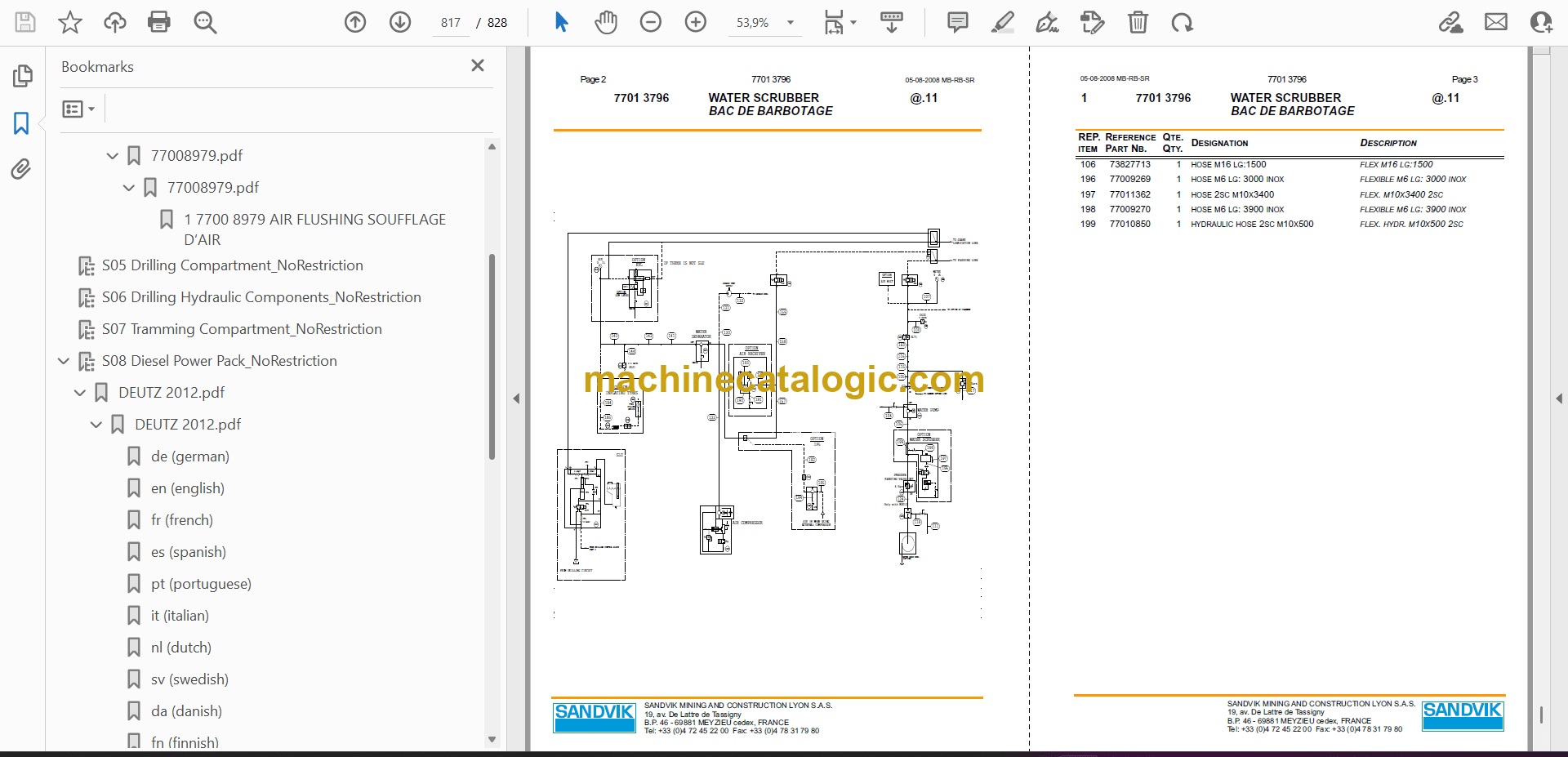
Task: Click bookmarks scroll down arrow
Action: (x=492, y=740)
